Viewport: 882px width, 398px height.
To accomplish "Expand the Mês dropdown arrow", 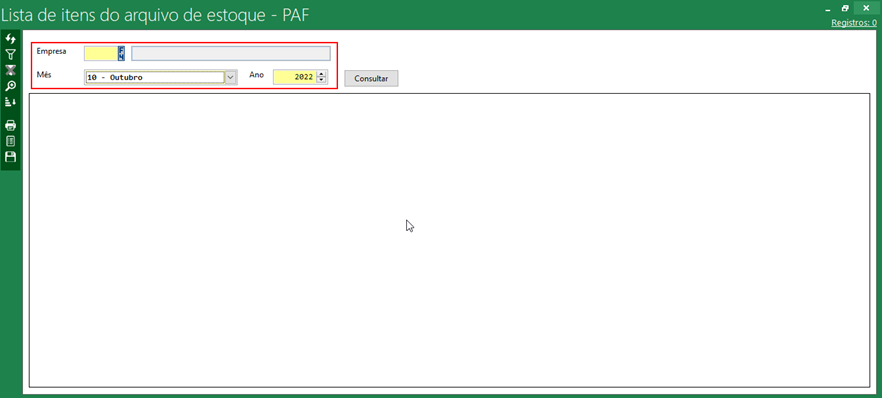I will 230,78.
